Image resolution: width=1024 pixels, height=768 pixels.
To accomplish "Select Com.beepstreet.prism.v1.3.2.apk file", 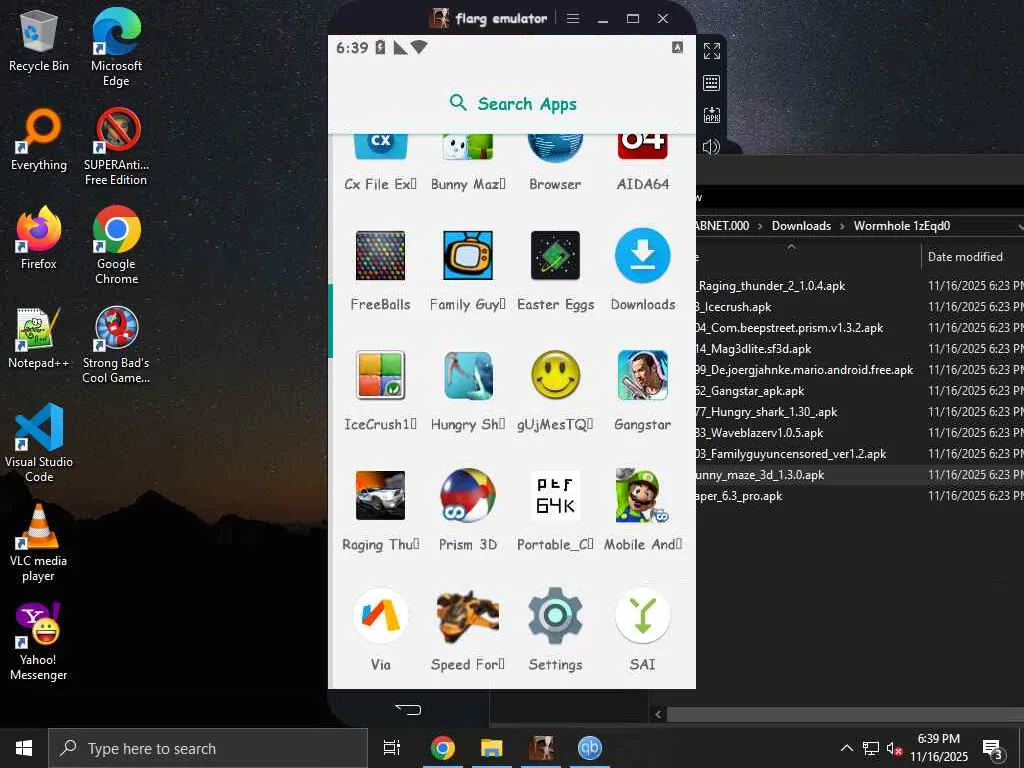I will coord(790,327).
